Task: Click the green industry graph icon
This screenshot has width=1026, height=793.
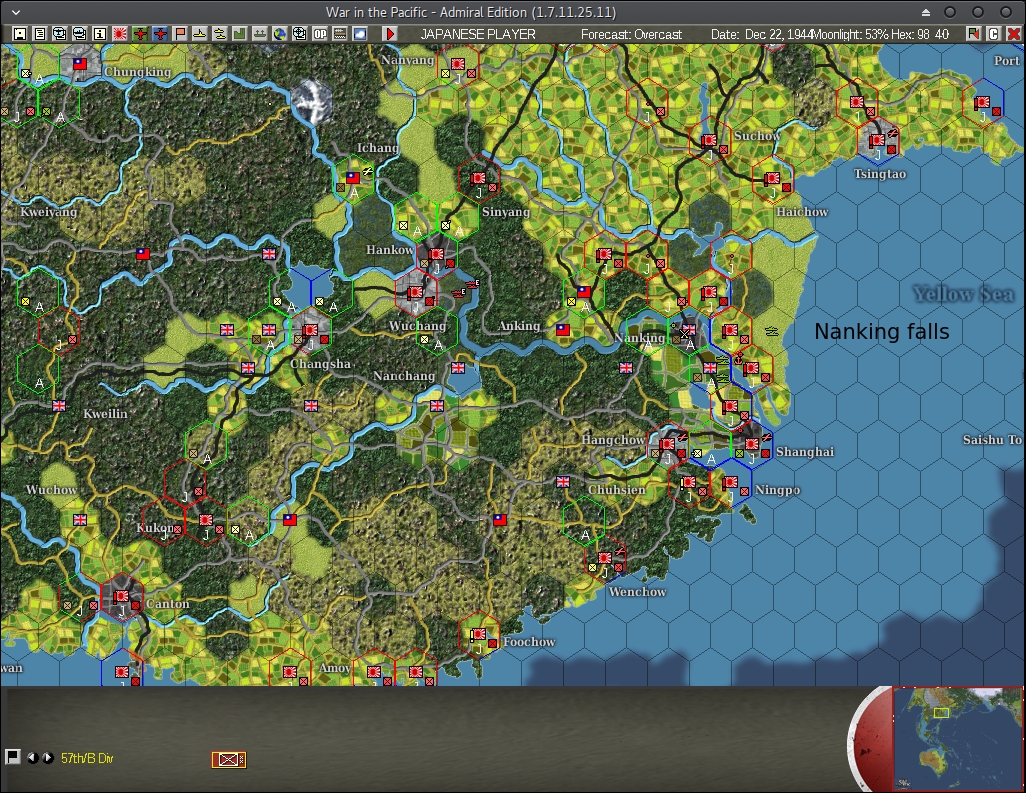Action: [239, 33]
